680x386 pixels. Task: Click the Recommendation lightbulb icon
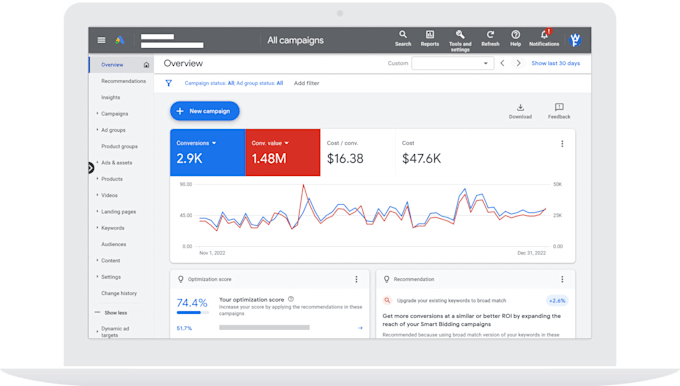[386, 279]
